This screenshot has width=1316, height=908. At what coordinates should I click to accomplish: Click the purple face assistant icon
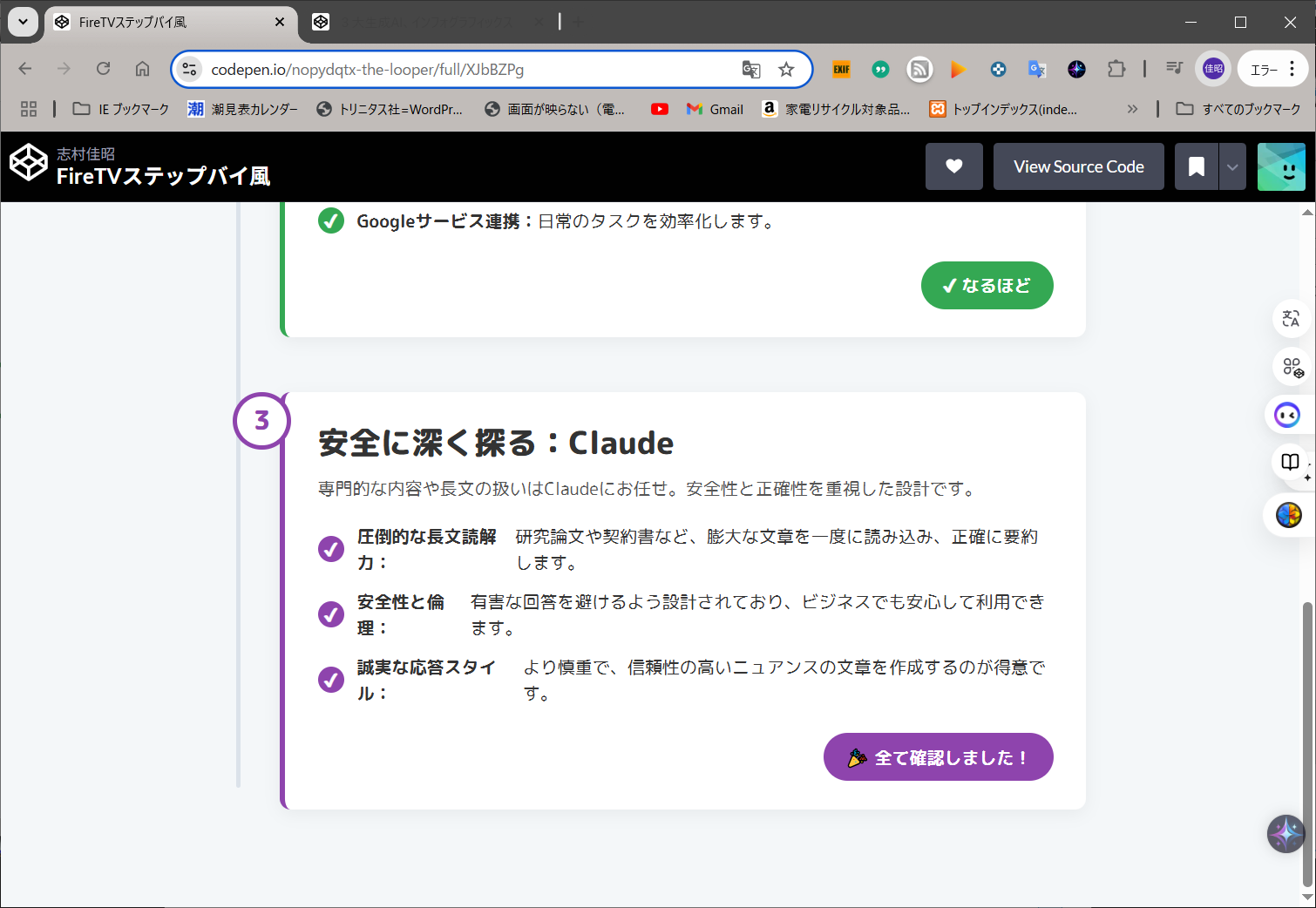tap(1287, 415)
